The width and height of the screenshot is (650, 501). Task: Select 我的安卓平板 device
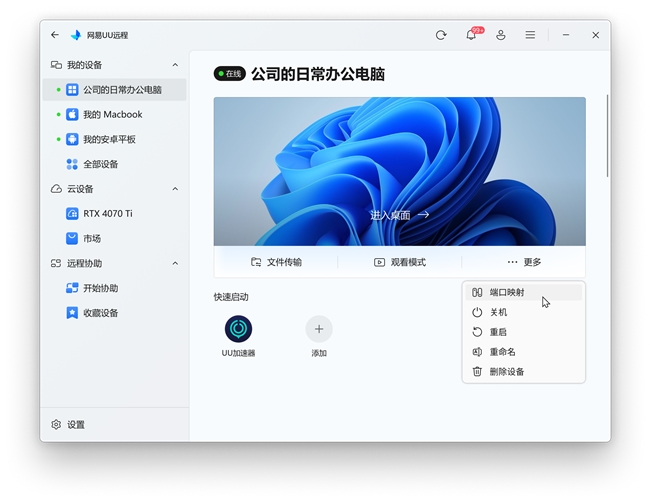(114, 139)
